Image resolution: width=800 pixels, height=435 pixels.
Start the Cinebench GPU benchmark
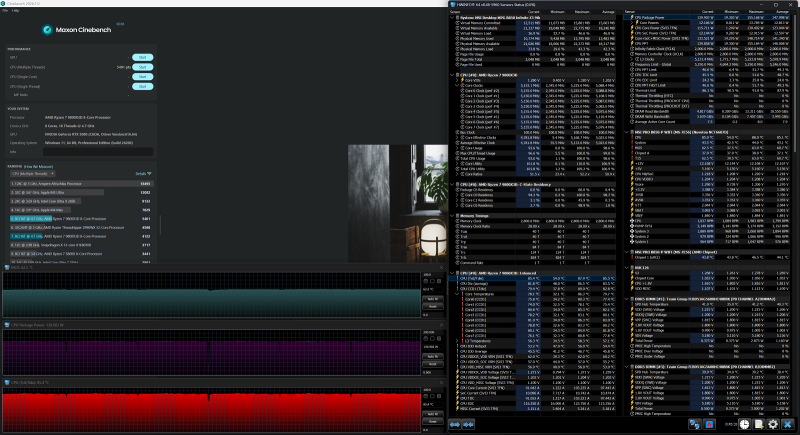tap(142, 58)
